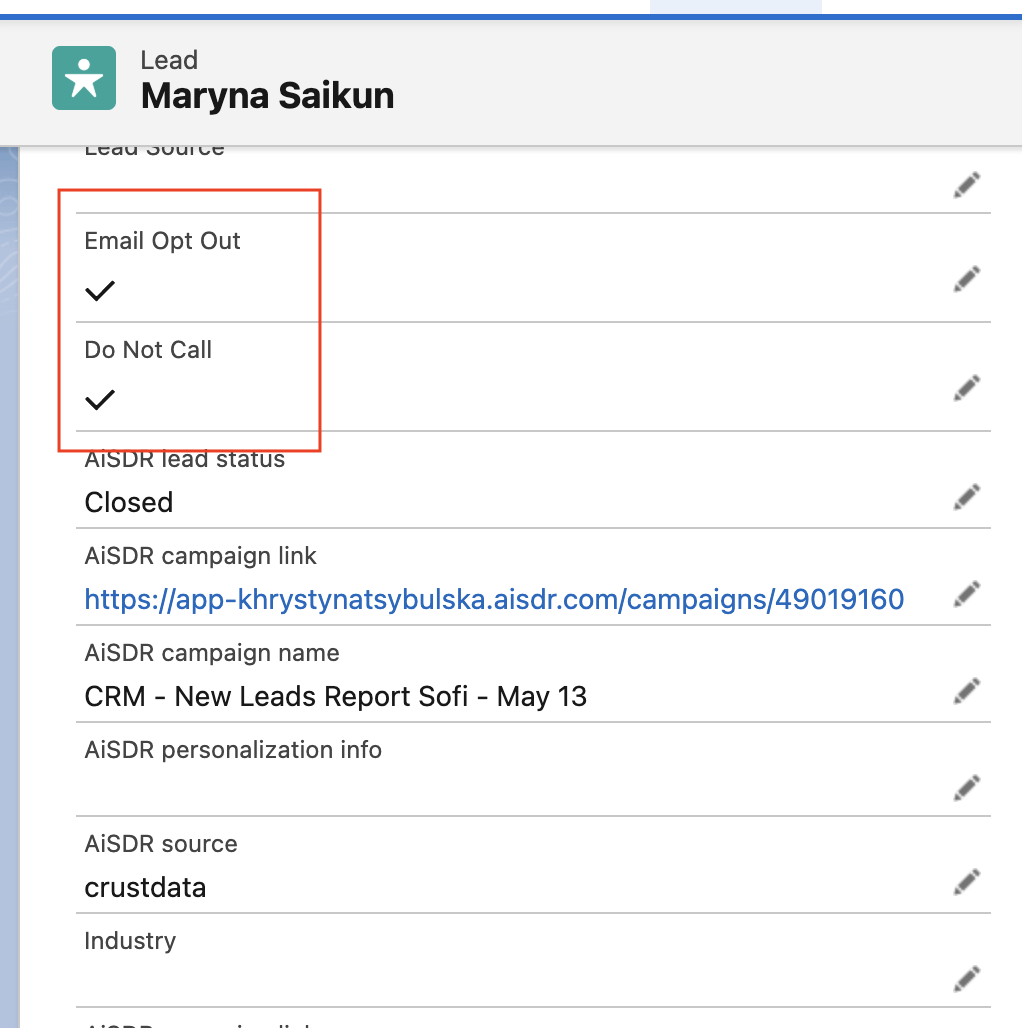
Task: Edit the Lead Source field pencil
Action: click(x=967, y=185)
